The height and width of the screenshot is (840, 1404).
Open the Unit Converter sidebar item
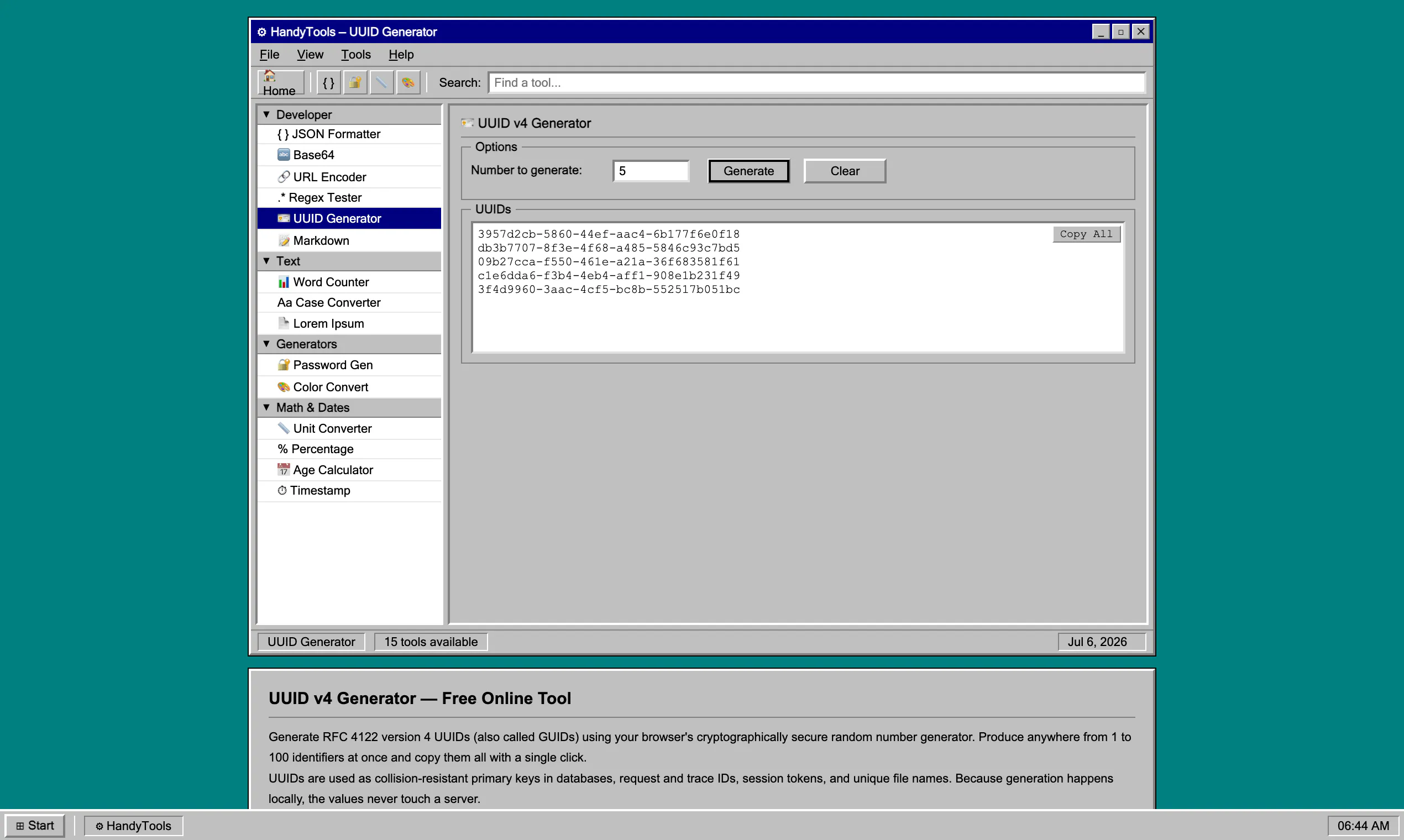click(x=349, y=428)
